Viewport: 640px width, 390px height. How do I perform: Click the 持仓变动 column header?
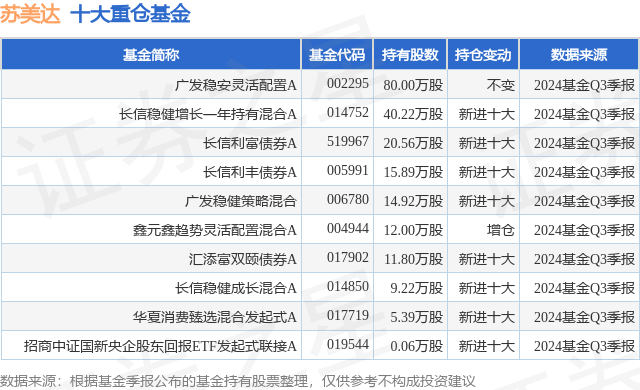point(483,55)
